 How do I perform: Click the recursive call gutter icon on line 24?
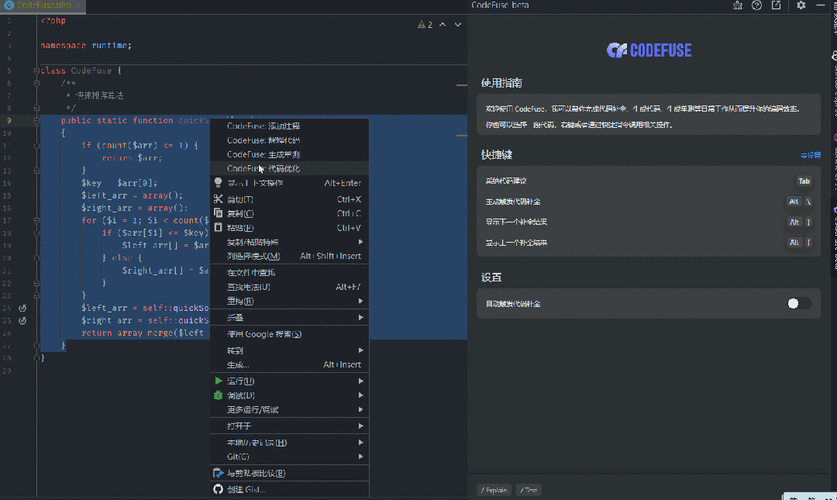[22, 308]
